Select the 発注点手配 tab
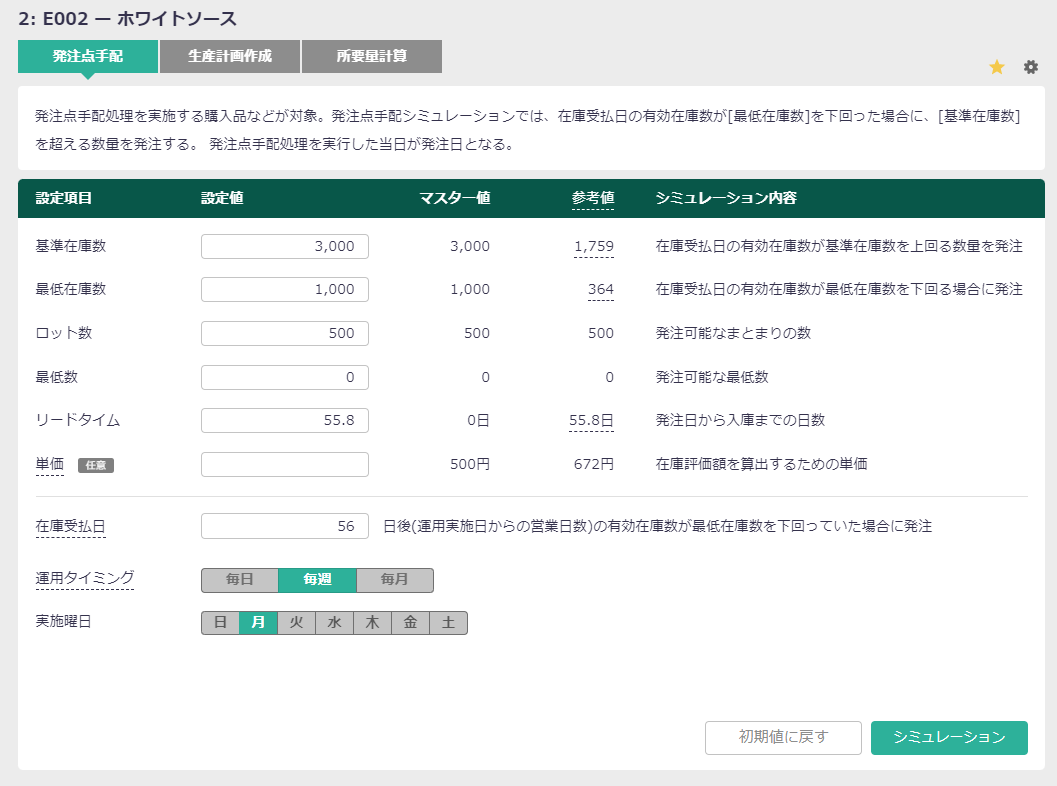 pyautogui.click(x=88, y=57)
